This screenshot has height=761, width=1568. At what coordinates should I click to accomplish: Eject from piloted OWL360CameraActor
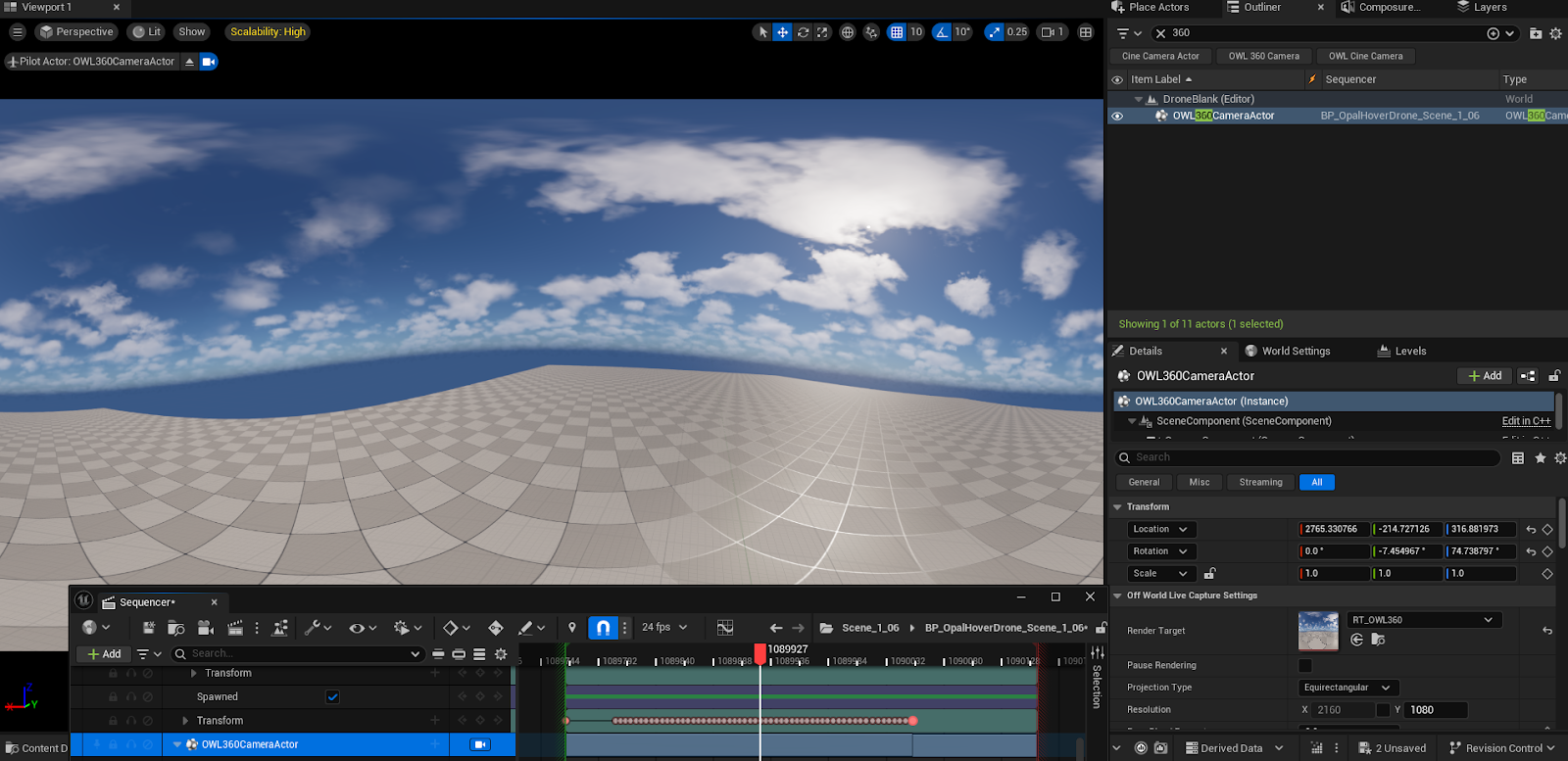pos(190,62)
